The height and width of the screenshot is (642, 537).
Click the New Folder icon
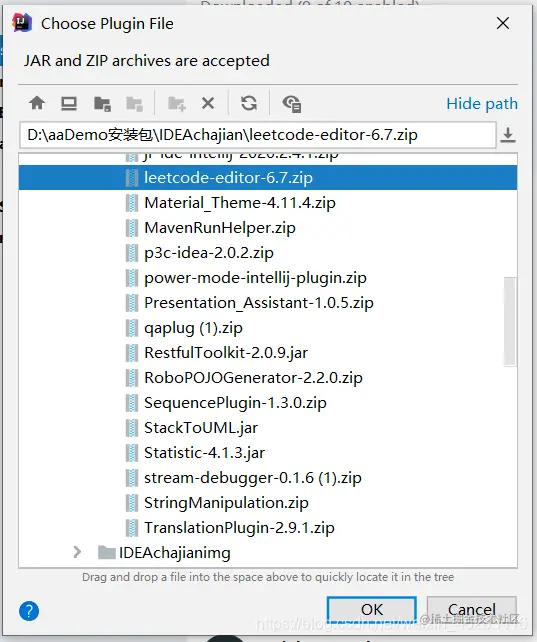(176, 104)
